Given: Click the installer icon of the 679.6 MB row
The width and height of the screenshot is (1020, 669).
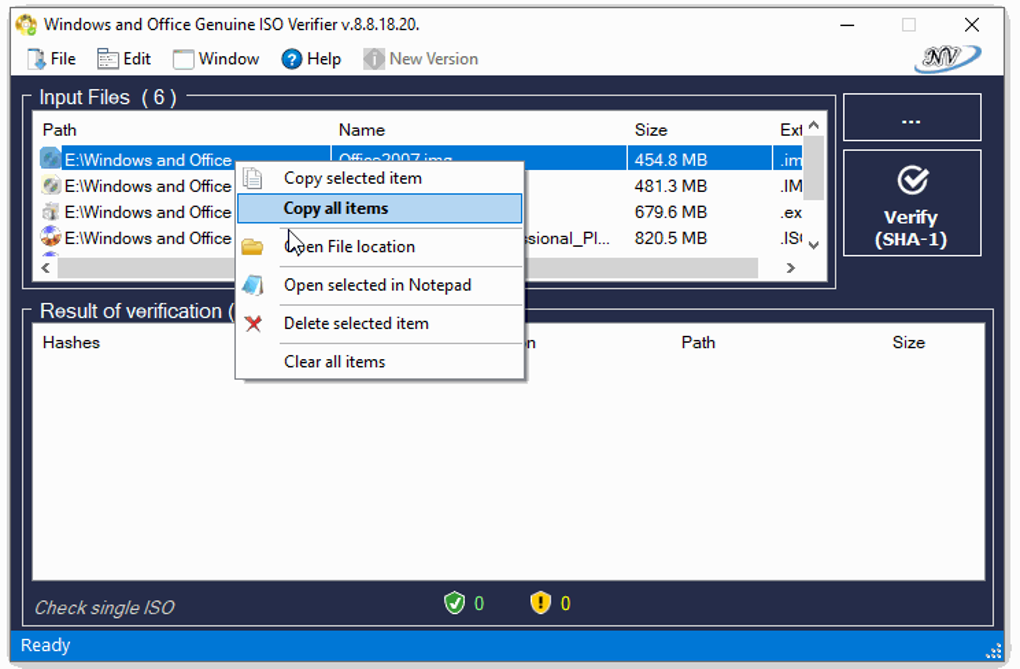Looking at the screenshot, I should pyautogui.click(x=50, y=212).
